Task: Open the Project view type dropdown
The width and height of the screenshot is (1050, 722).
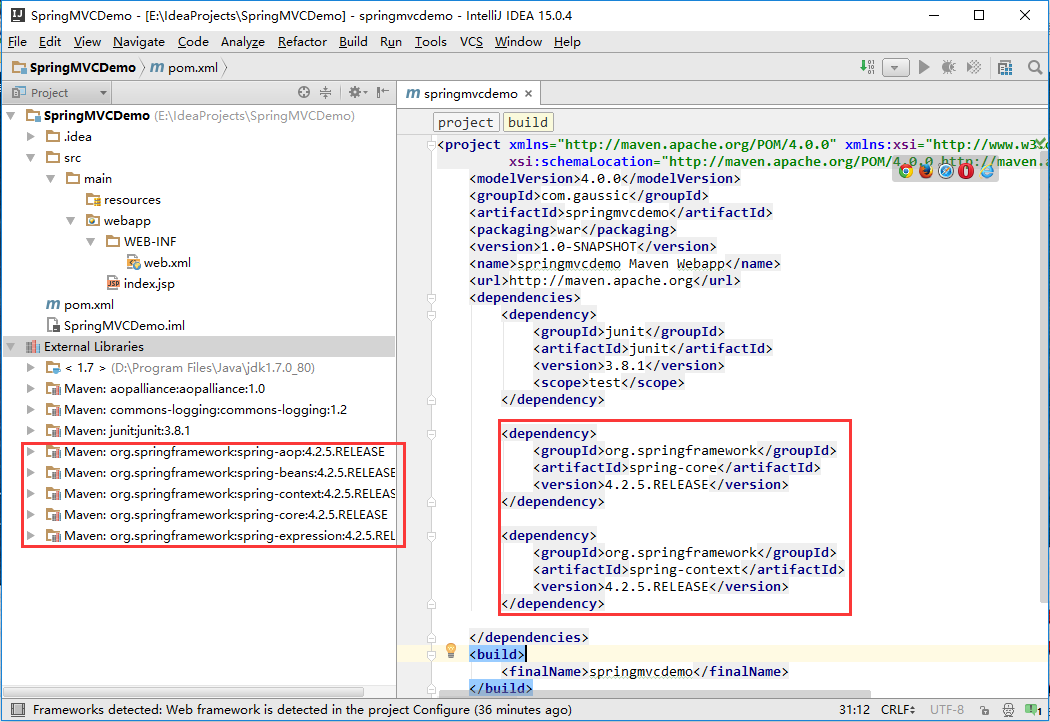Action: (x=103, y=92)
